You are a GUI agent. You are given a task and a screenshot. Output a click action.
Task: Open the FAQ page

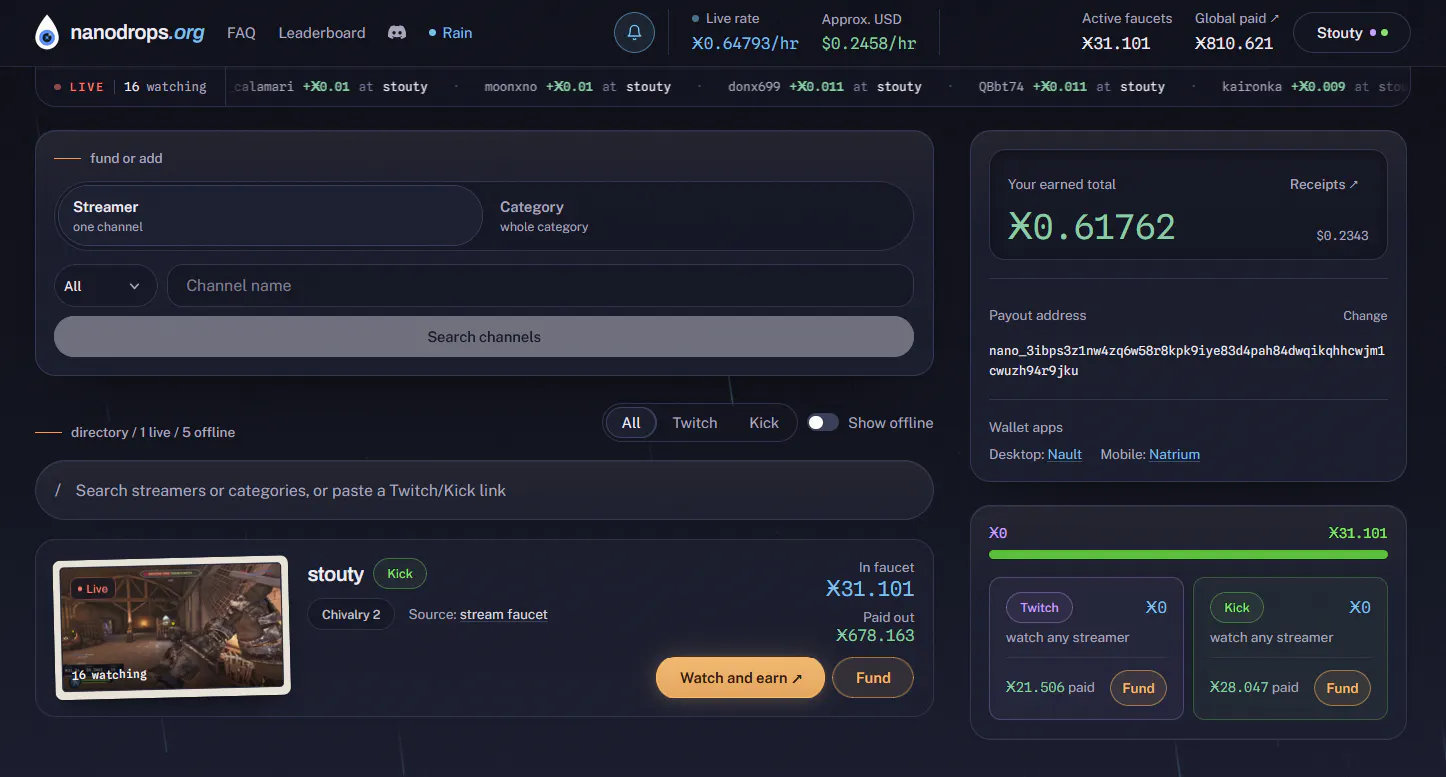click(241, 33)
